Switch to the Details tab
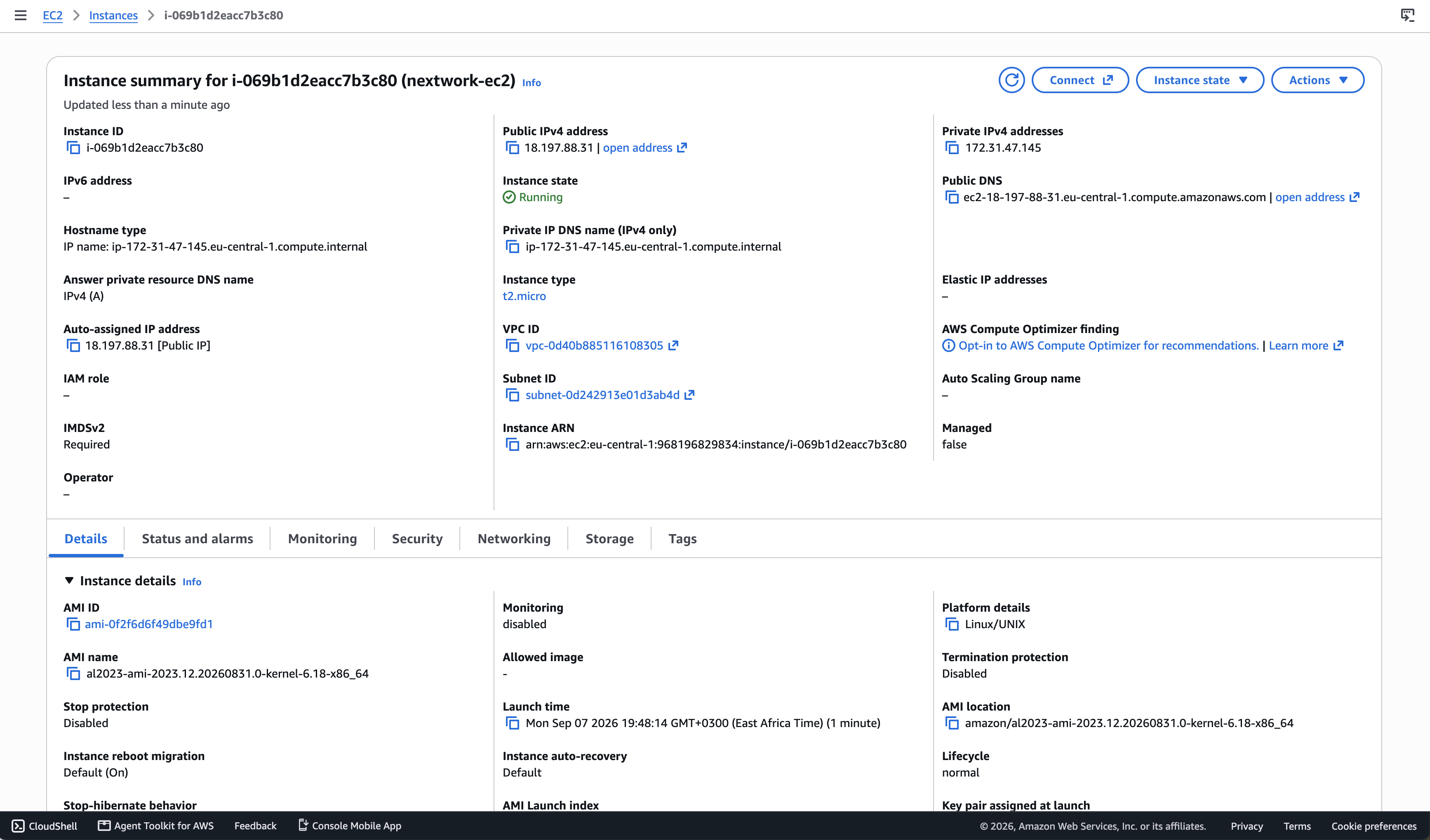The image size is (1430, 840). point(86,538)
